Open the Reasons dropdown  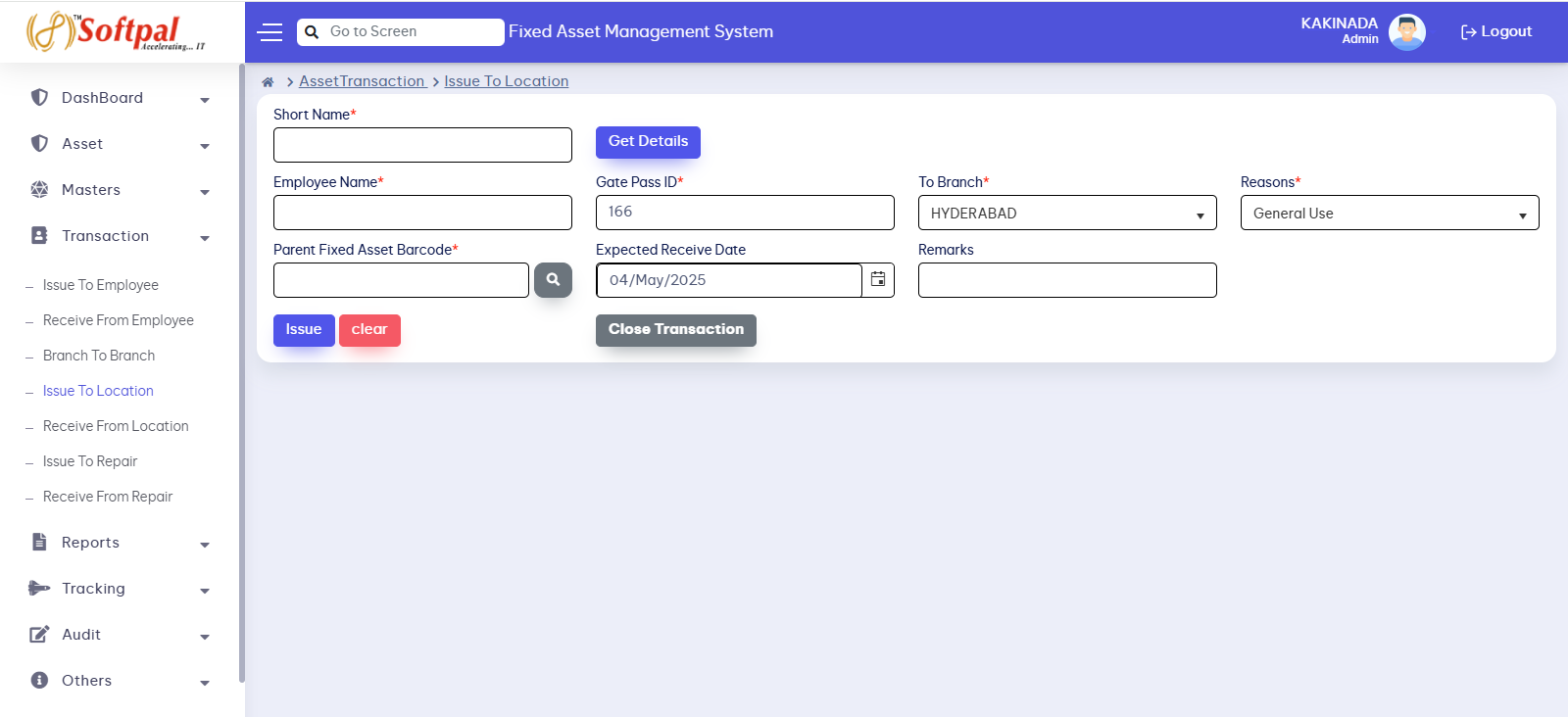[1389, 214]
